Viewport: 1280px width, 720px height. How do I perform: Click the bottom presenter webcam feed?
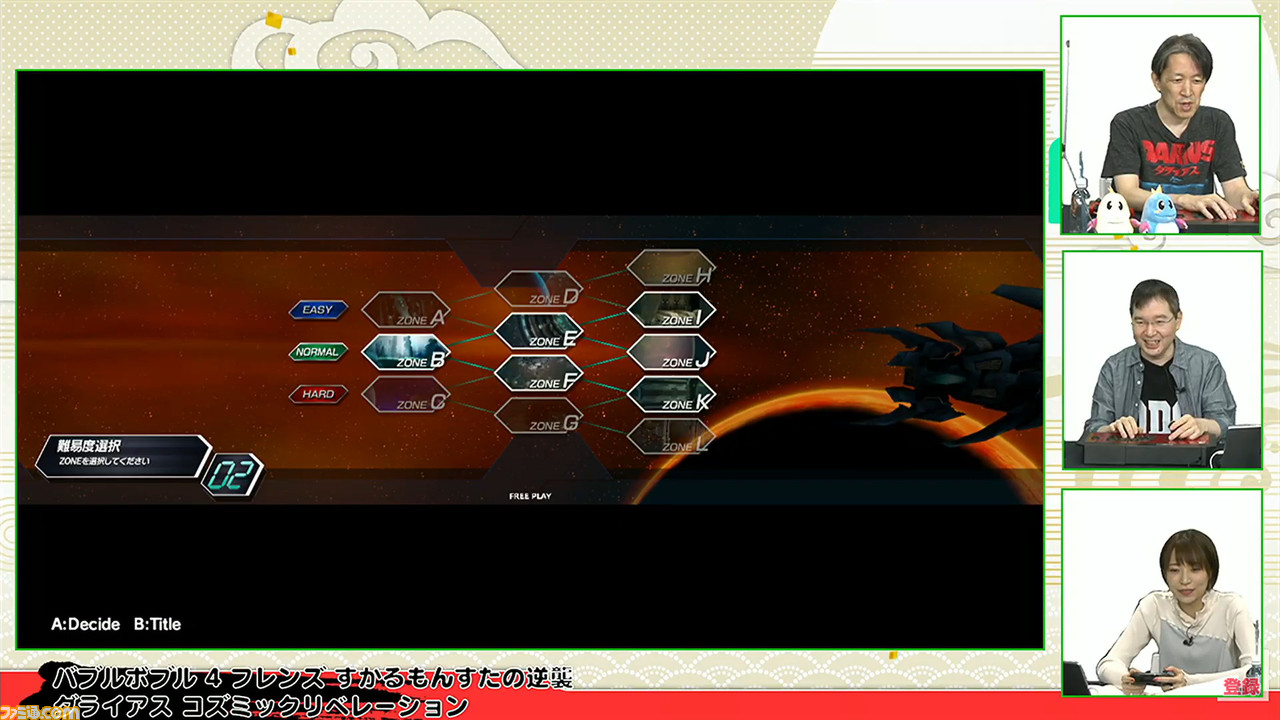(1160, 593)
